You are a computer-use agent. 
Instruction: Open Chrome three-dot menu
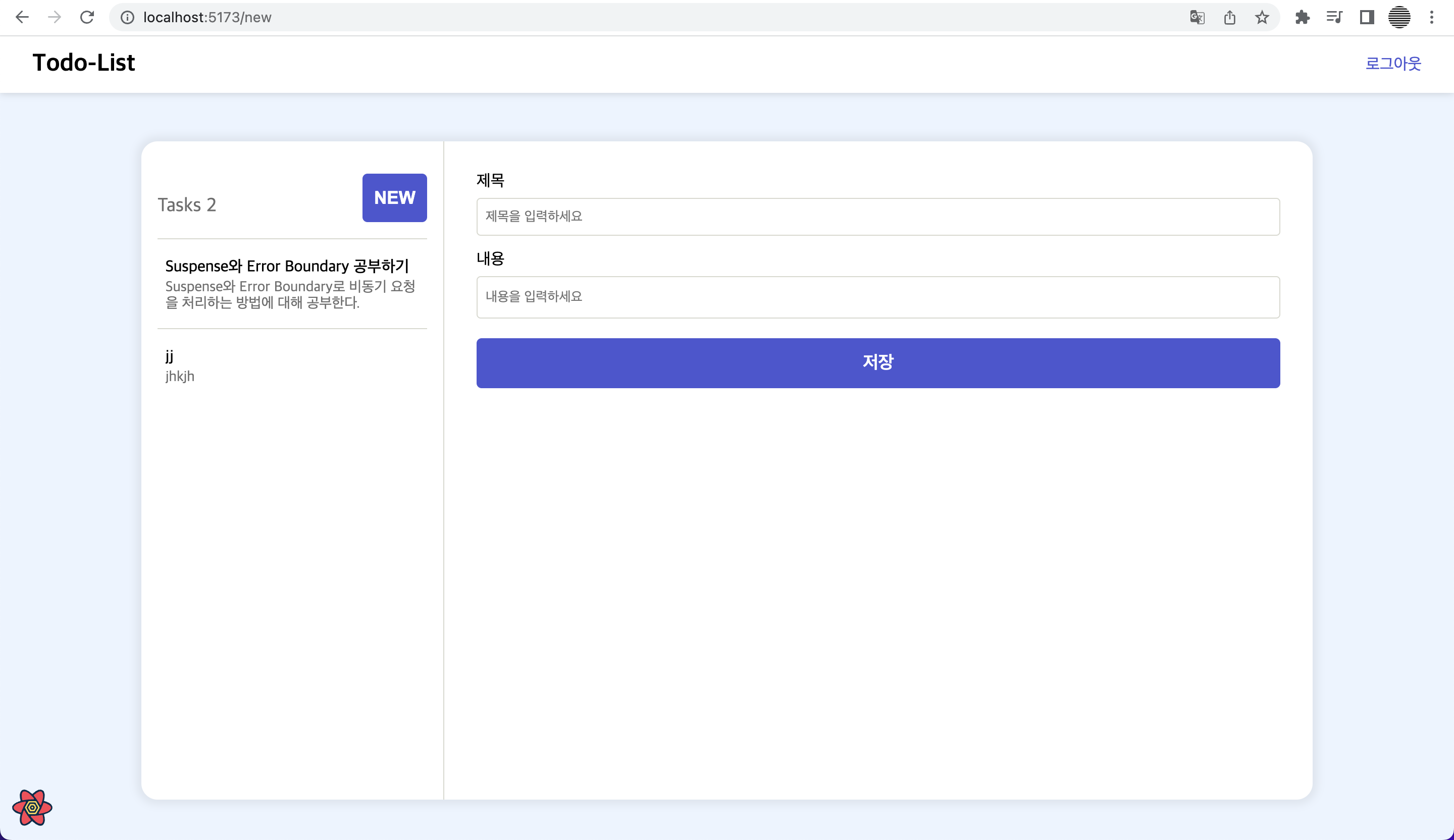pos(1431,17)
